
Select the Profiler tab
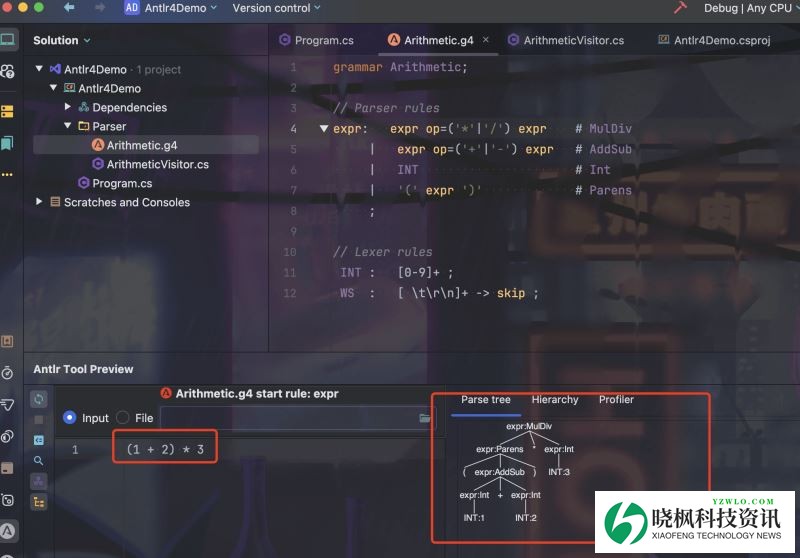[616, 400]
